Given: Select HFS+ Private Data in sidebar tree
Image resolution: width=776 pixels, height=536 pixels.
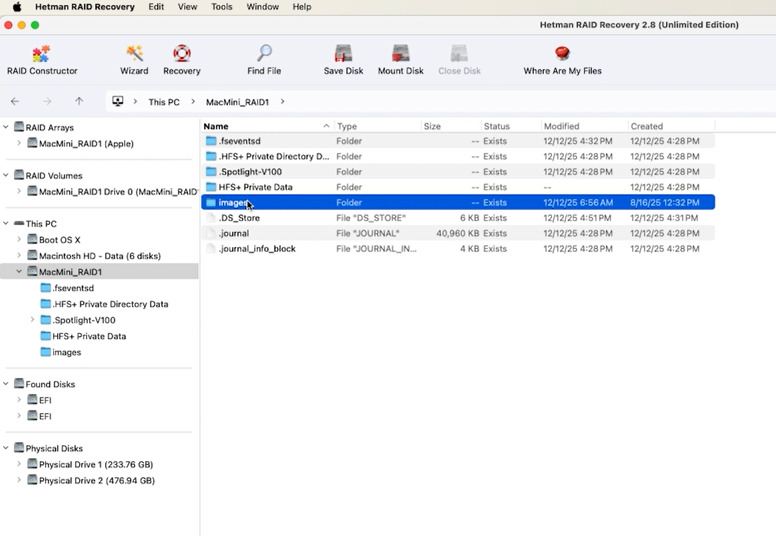Looking at the screenshot, I should click(x=83, y=336).
